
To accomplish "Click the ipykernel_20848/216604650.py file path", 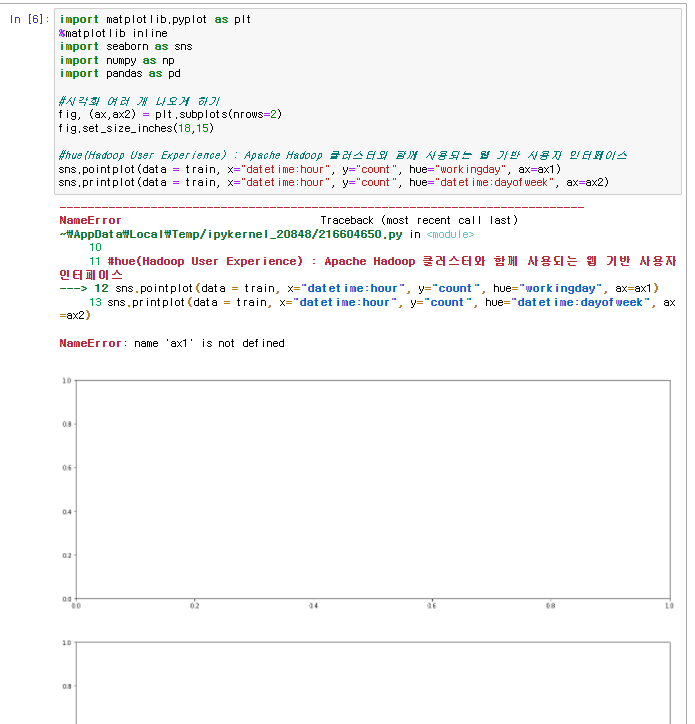I will pos(231,235).
